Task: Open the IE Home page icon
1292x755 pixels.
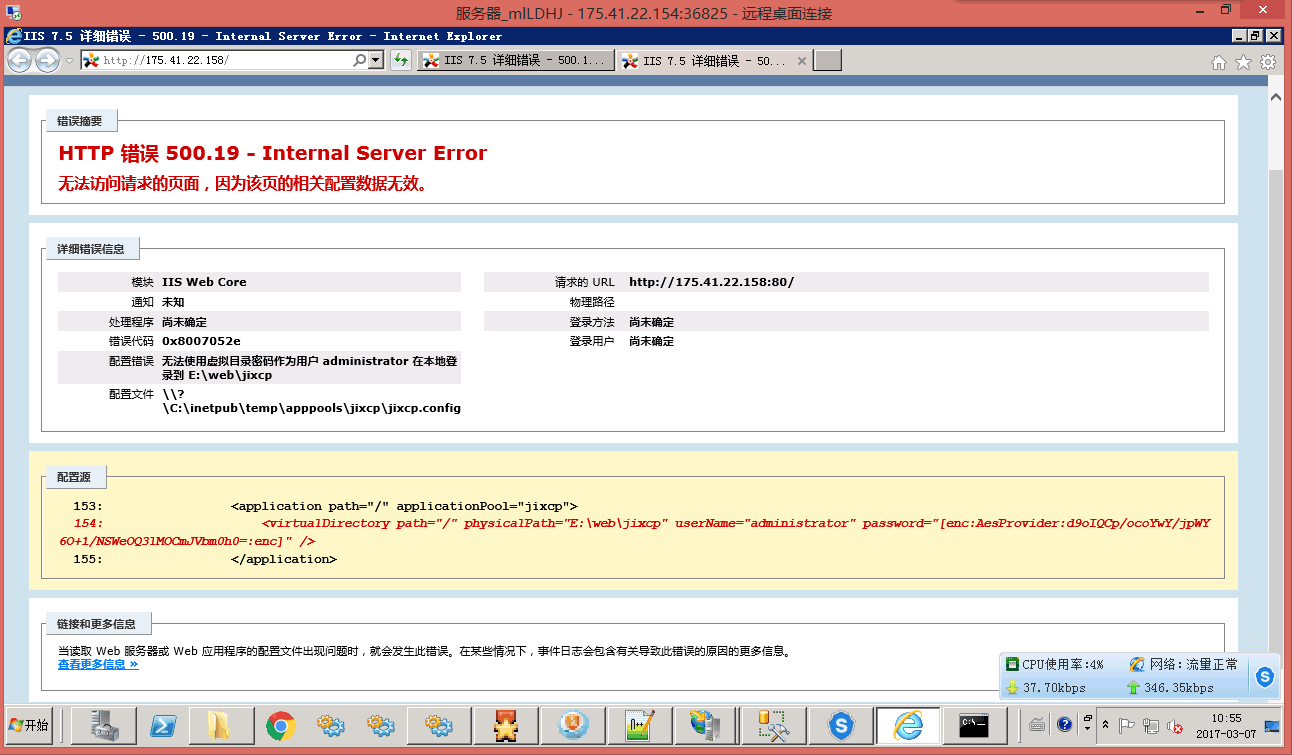Action: pos(1219,62)
